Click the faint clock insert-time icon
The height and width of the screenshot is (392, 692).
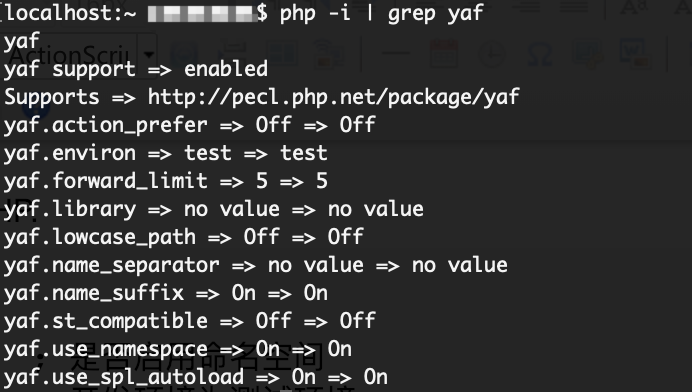492,55
